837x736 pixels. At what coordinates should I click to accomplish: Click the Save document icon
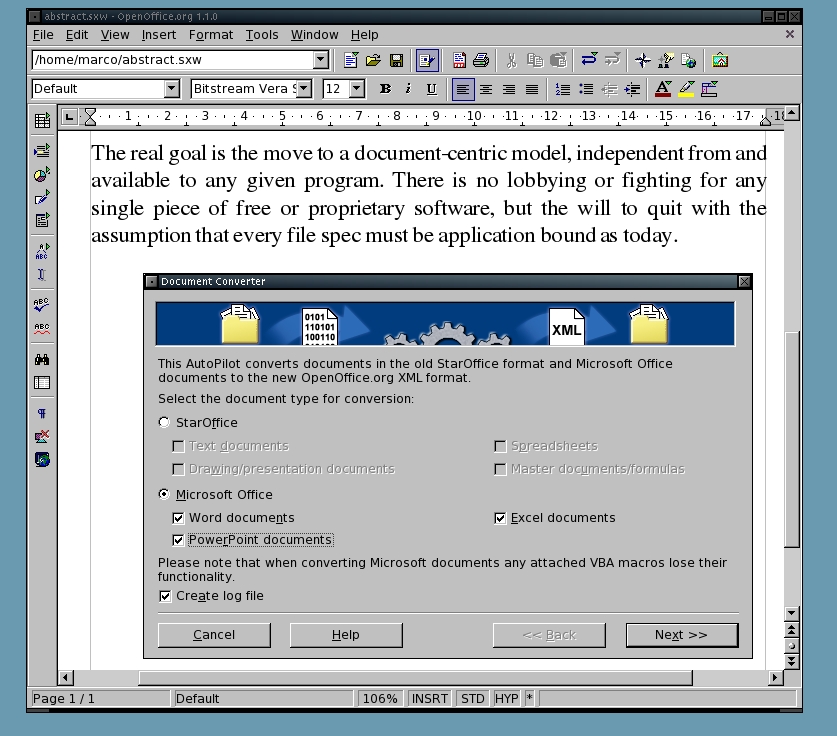[396, 61]
